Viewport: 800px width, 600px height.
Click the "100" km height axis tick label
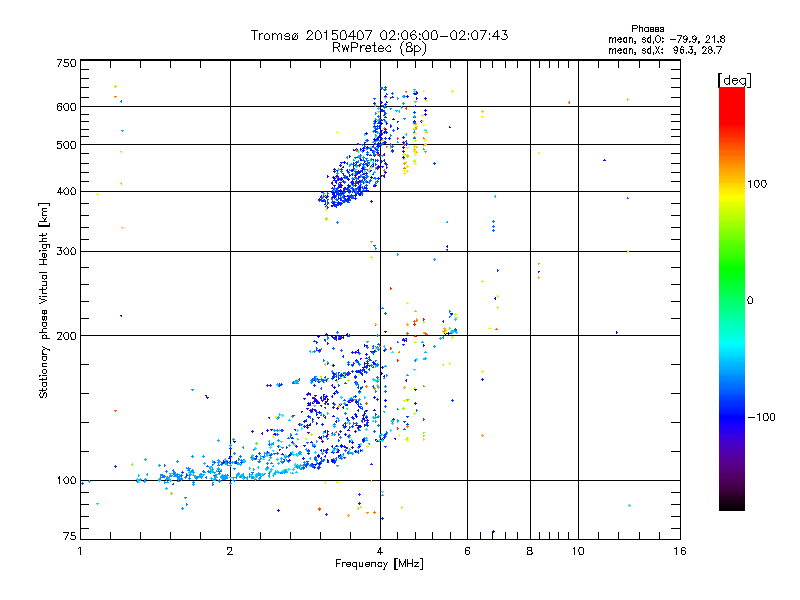coord(66,481)
